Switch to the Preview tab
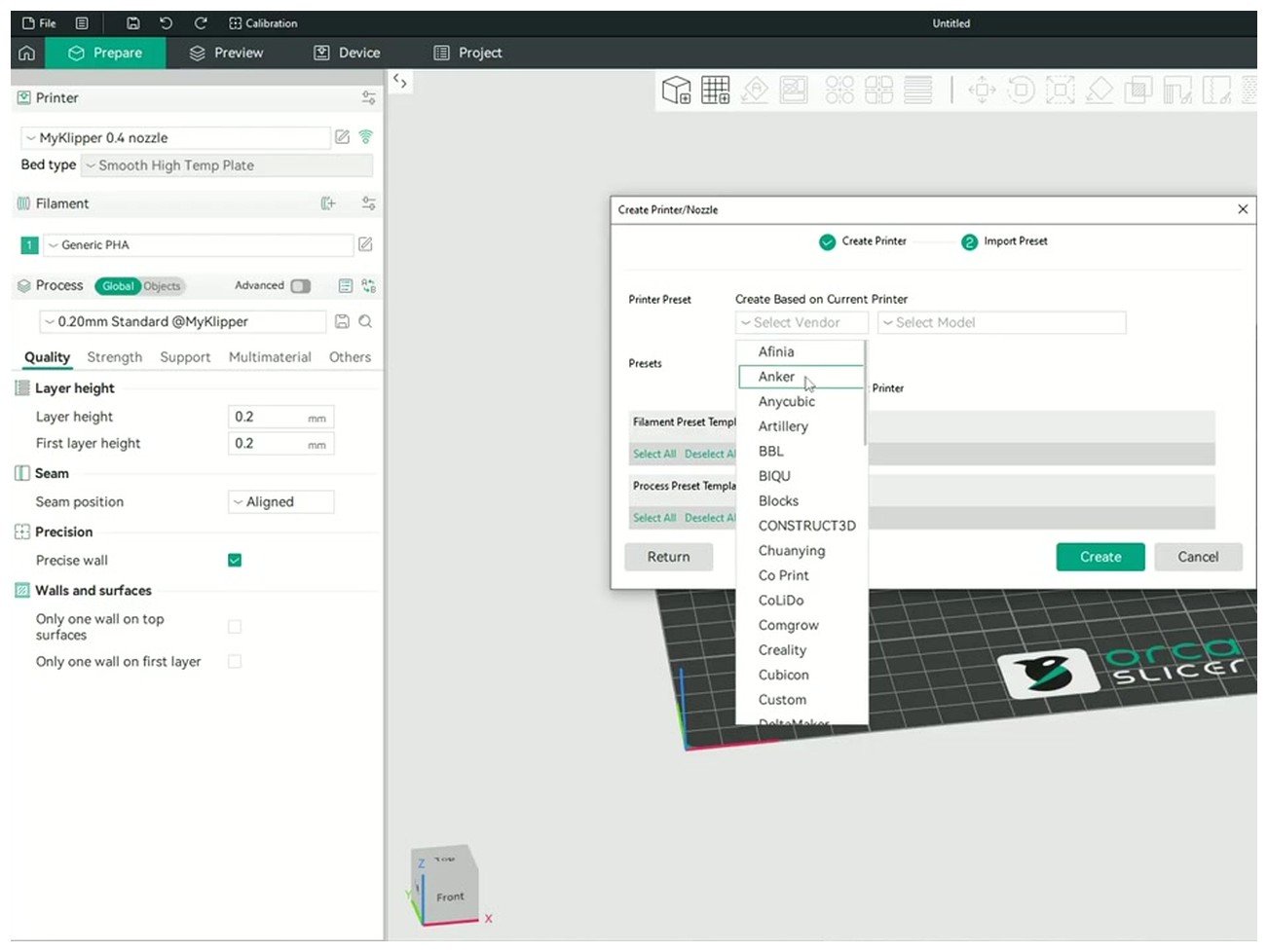 (226, 53)
